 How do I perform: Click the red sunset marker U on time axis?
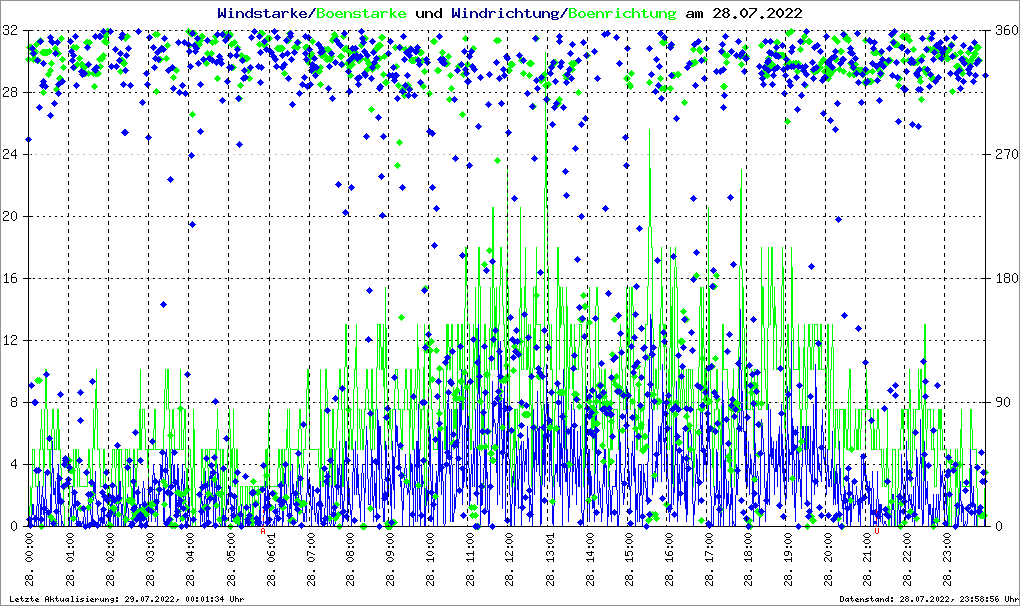point(877,532)
